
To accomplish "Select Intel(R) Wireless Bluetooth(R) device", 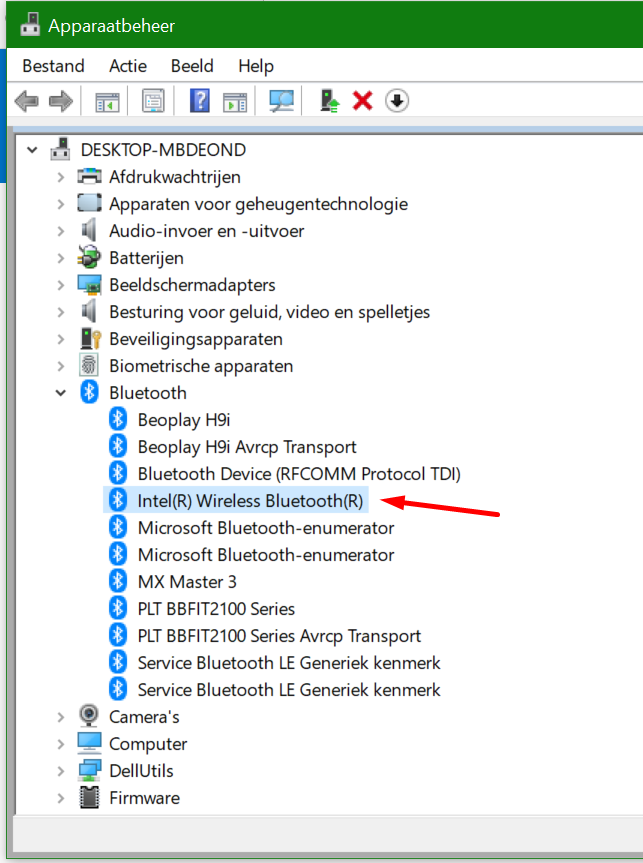I will click(250, 500).
